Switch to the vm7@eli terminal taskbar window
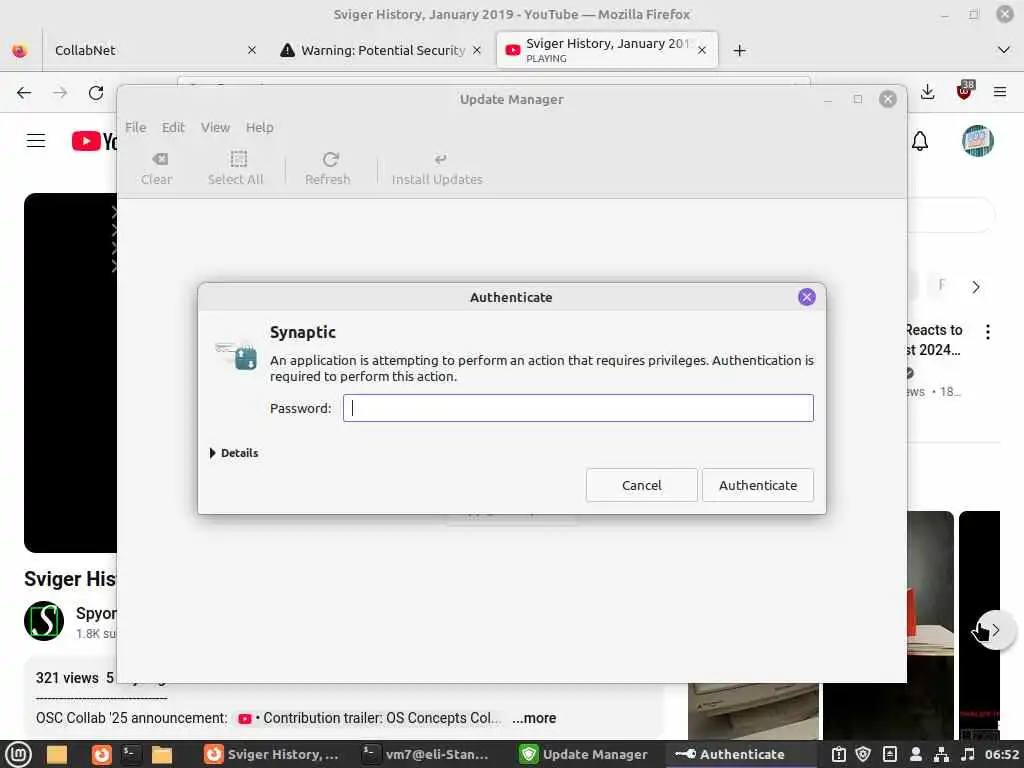Screen dimensions: 1024x768 tap(425, 754)
